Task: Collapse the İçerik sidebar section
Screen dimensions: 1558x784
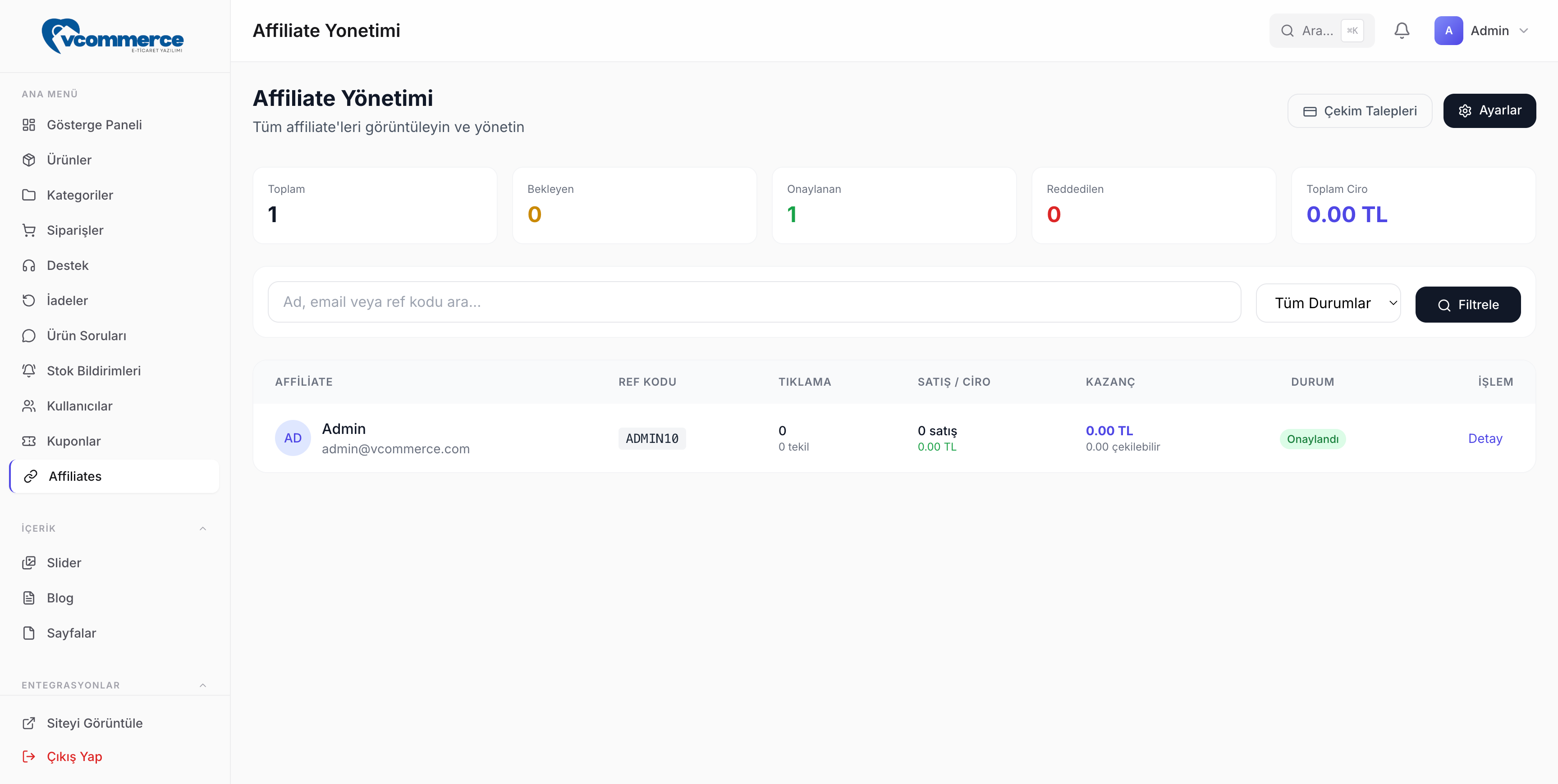Action: (x=202, y=529)
